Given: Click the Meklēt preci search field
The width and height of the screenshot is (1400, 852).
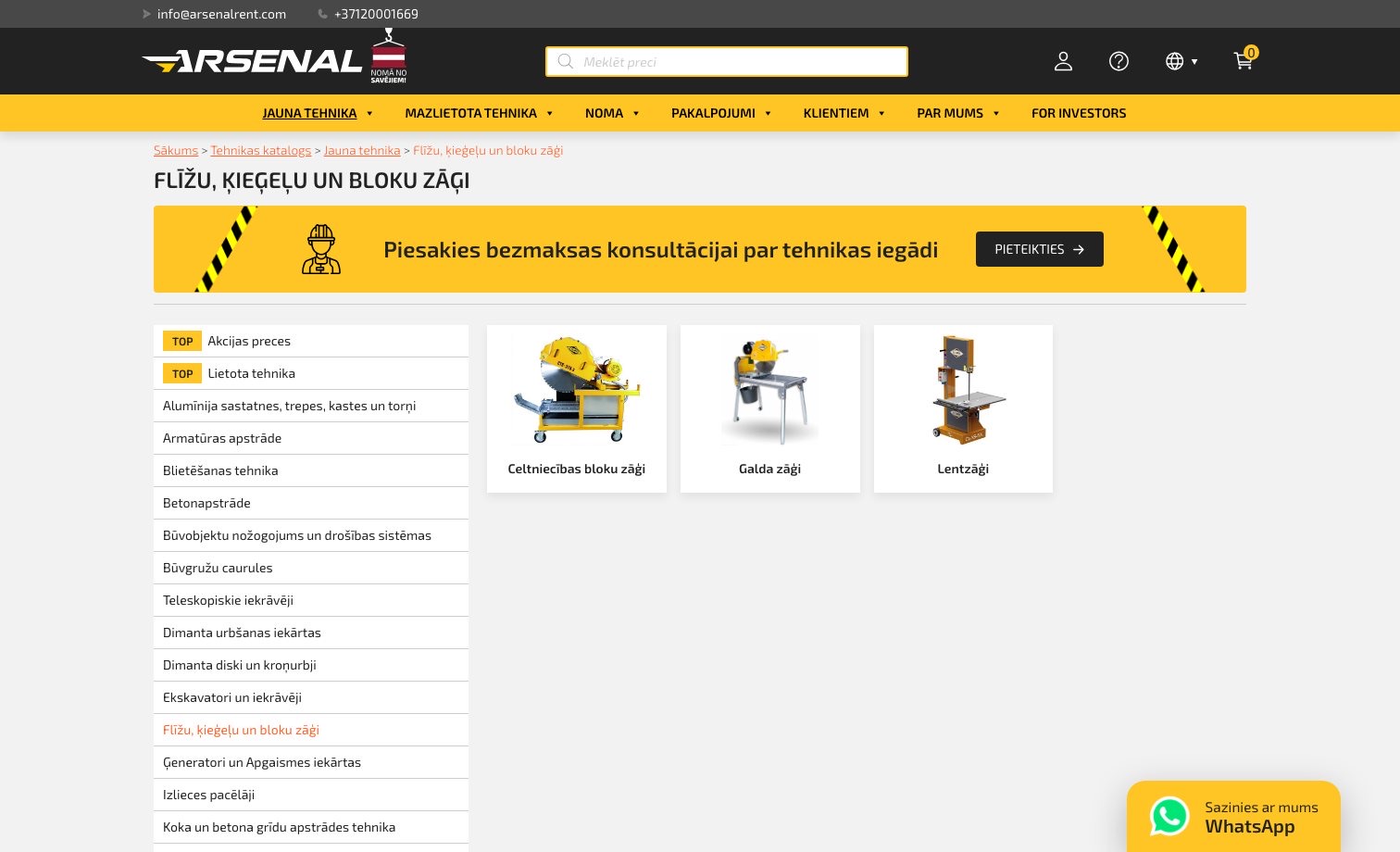Looking at the screenshot, I should [x=727, y=61].
